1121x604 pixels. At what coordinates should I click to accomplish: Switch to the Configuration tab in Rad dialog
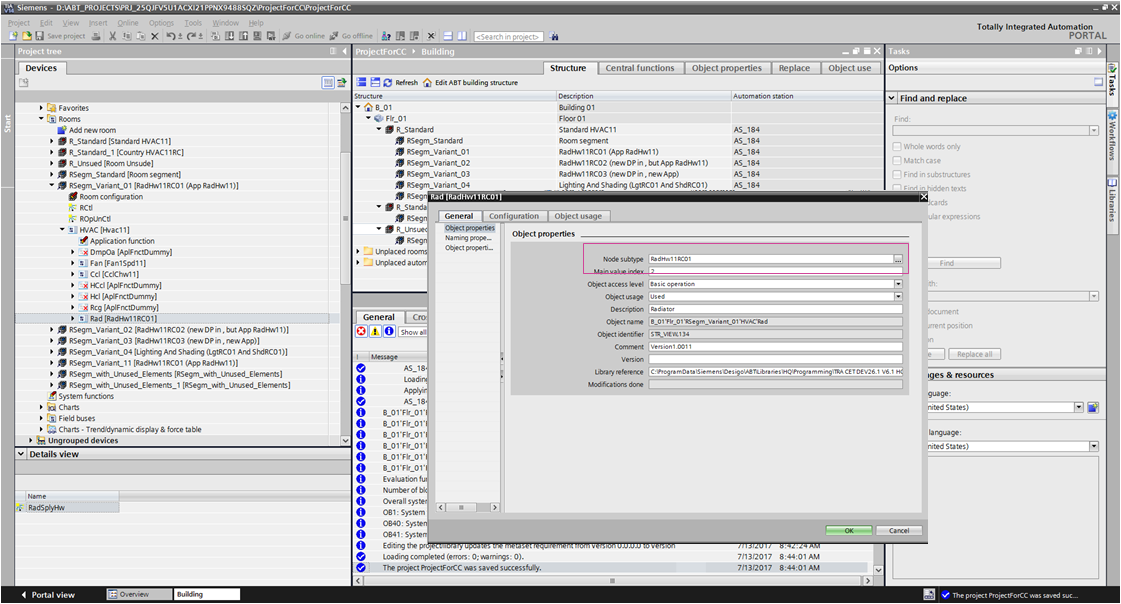point(514,216)
